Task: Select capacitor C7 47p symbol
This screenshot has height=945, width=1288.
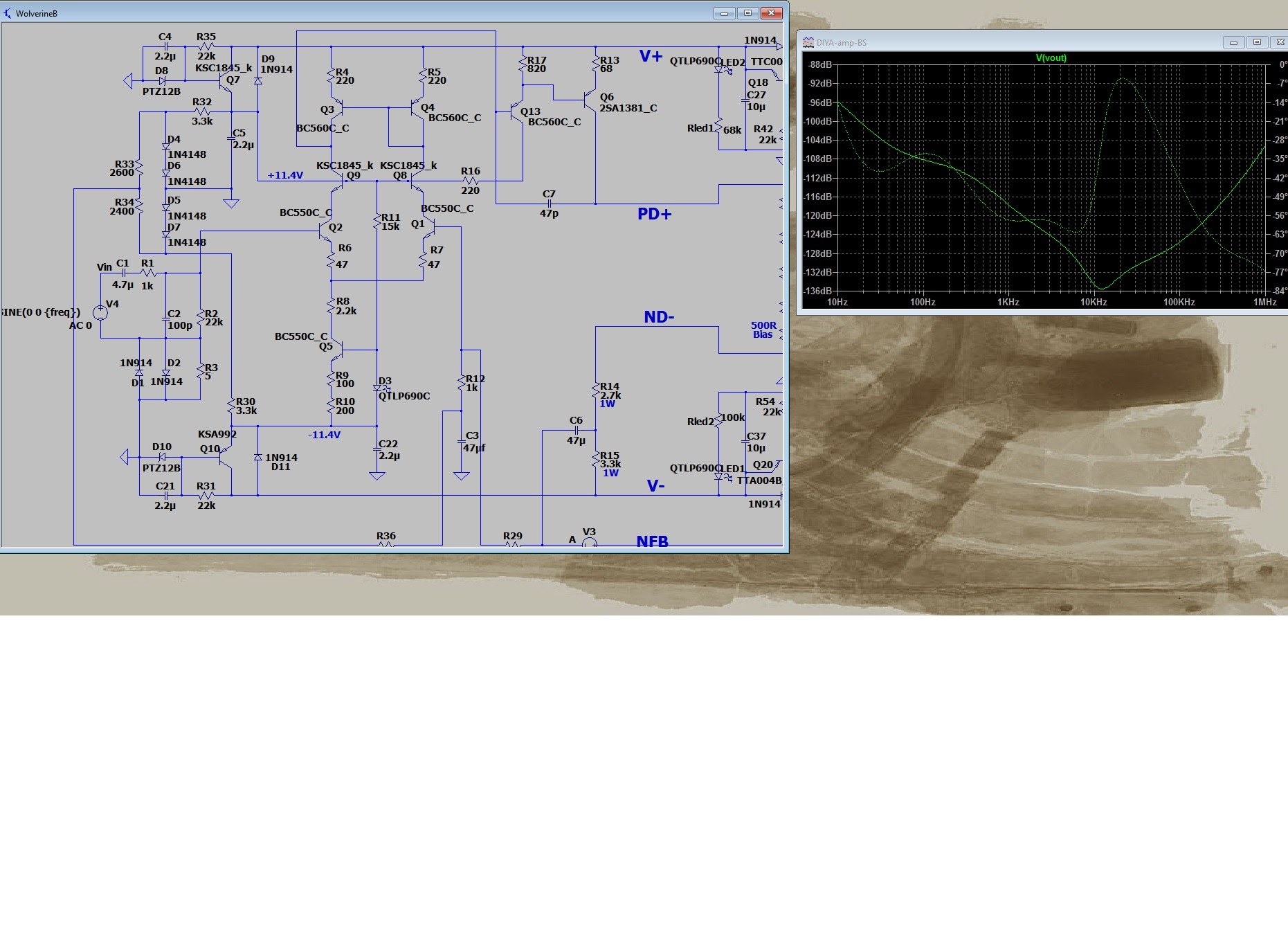Action: pos(549,204)
